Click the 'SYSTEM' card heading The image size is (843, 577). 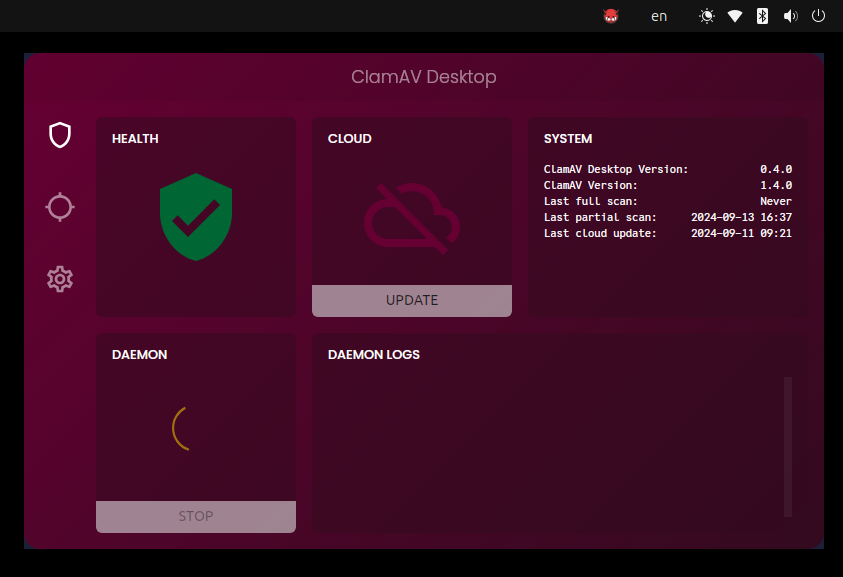click(x=568, y=139)
